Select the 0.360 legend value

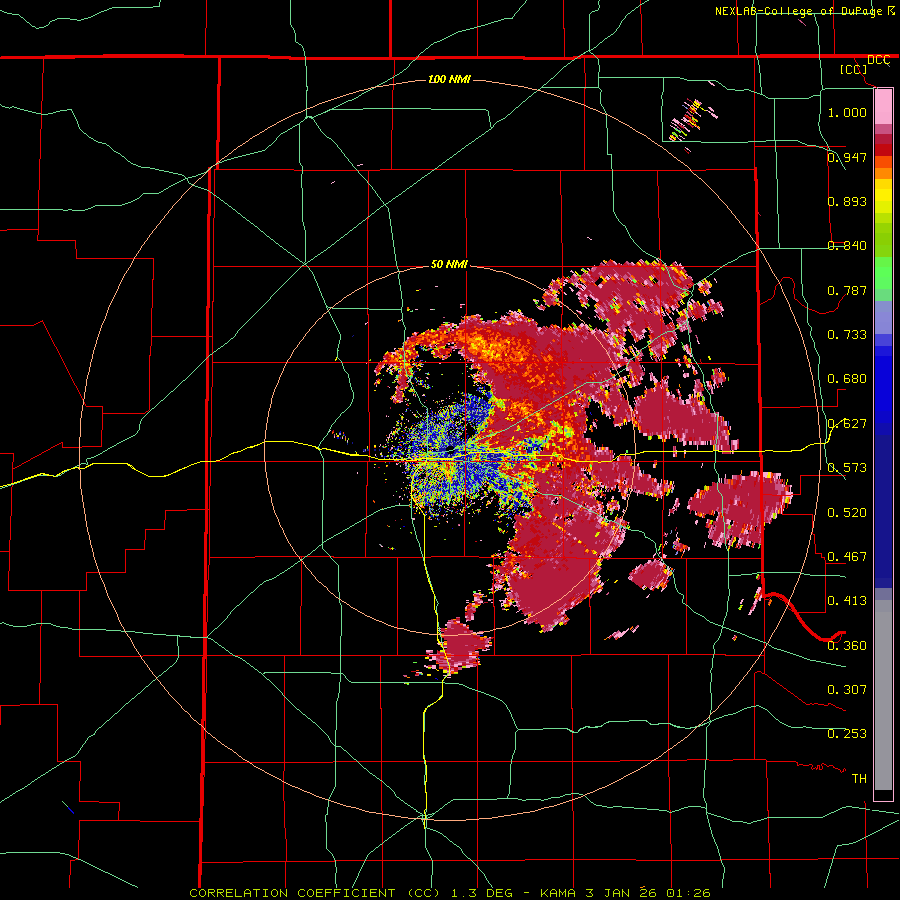coord(847,645)
